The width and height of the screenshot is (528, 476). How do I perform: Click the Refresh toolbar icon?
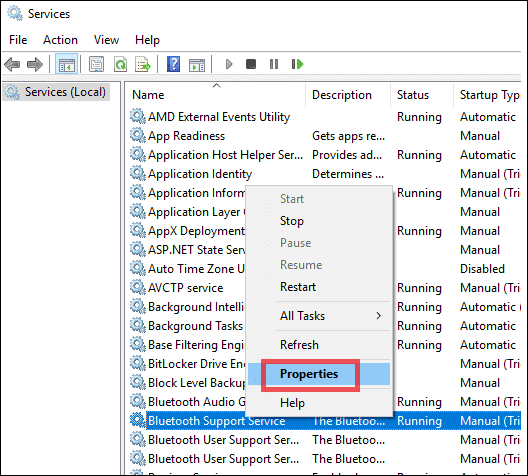[121, 64]
